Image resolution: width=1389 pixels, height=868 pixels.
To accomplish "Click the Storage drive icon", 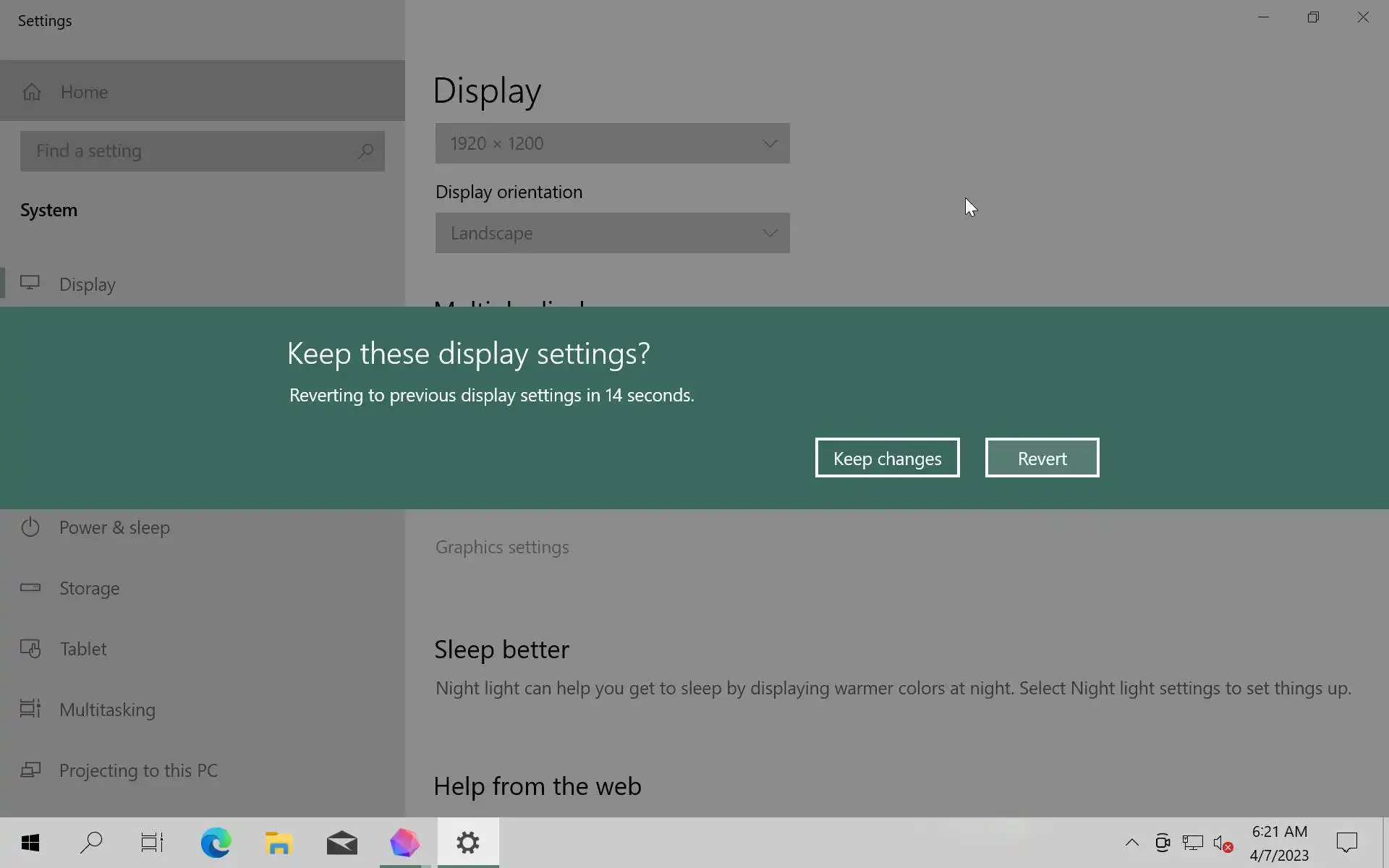I will pyautogui.click(x=30, y=587).
